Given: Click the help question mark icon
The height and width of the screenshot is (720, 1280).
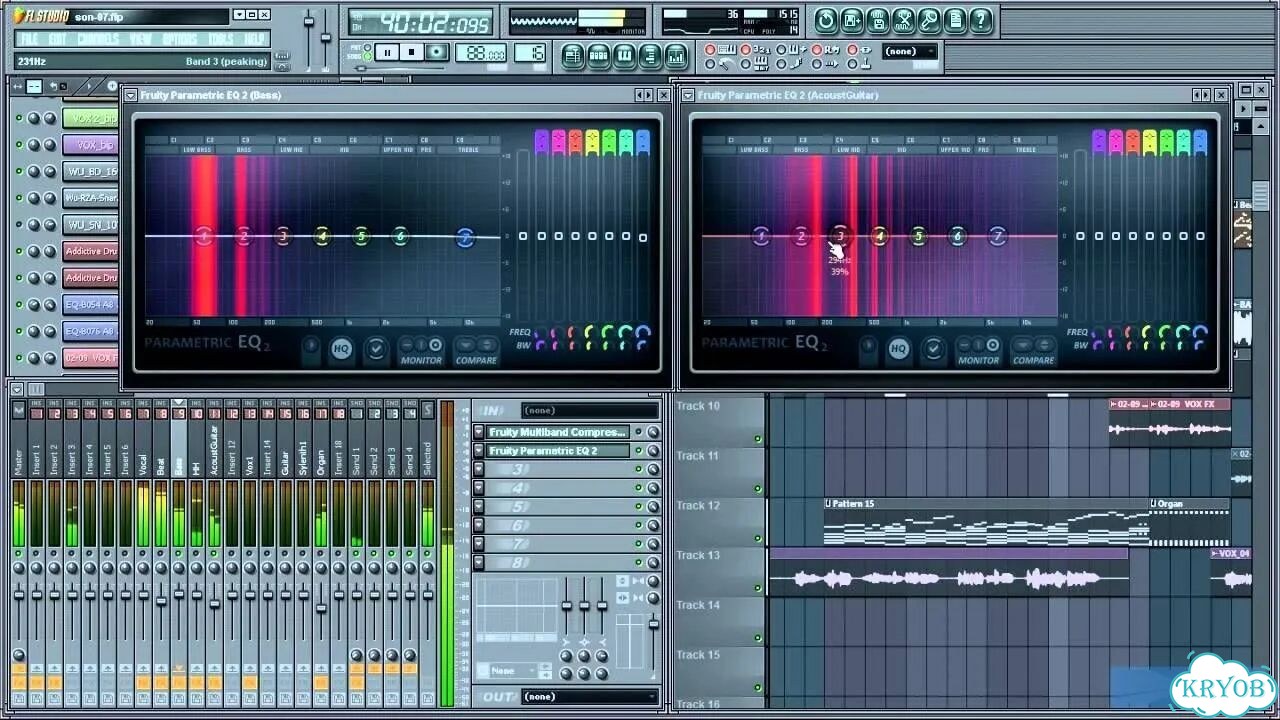Looking at the screenshot, I should tap(981, 20).
